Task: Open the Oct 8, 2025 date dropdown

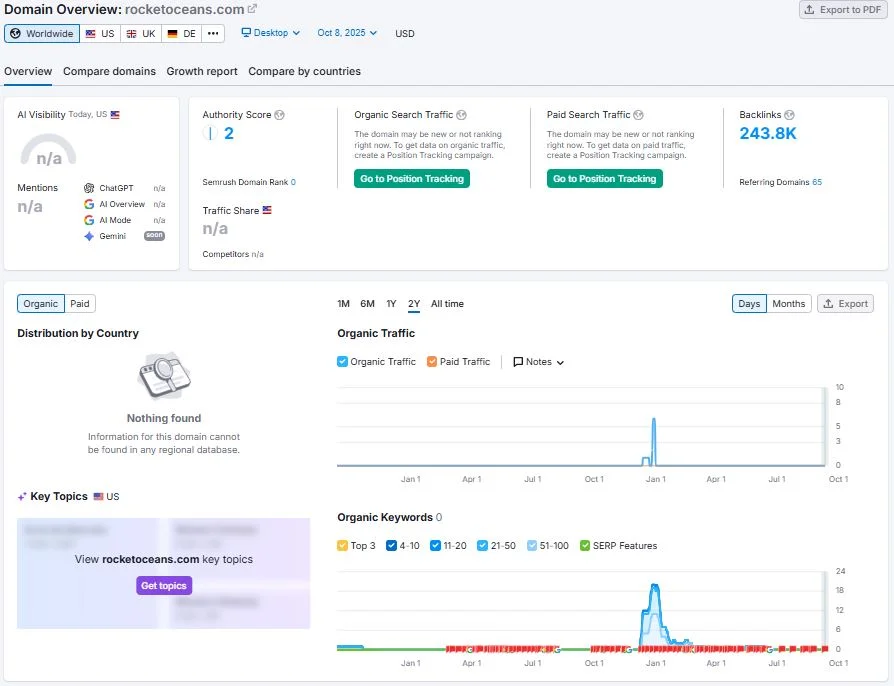Action: (x=347, y=33)
